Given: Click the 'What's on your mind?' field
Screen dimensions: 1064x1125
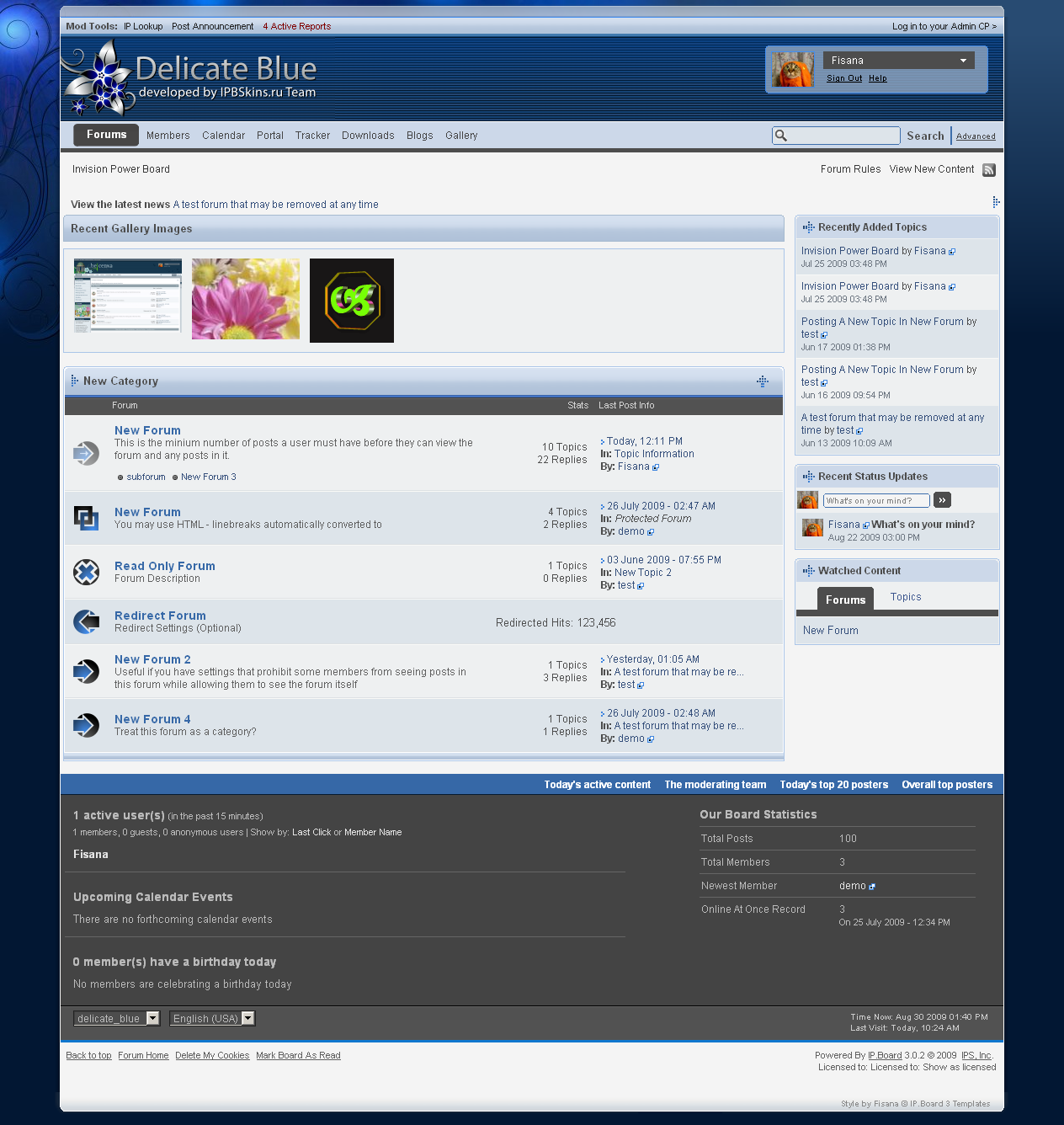Looking at the screenshot, I should point(875,500).
